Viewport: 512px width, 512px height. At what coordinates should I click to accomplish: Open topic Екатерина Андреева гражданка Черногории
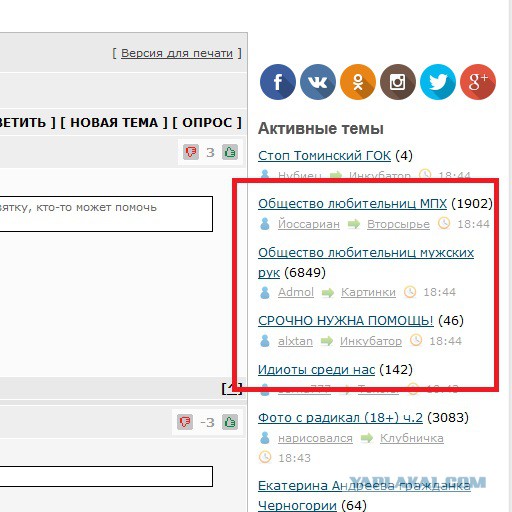(x=364, y=496)
